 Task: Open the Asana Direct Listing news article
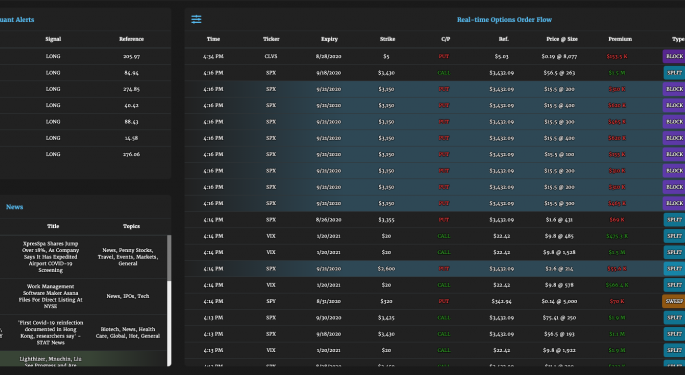(x=51, y=296)
